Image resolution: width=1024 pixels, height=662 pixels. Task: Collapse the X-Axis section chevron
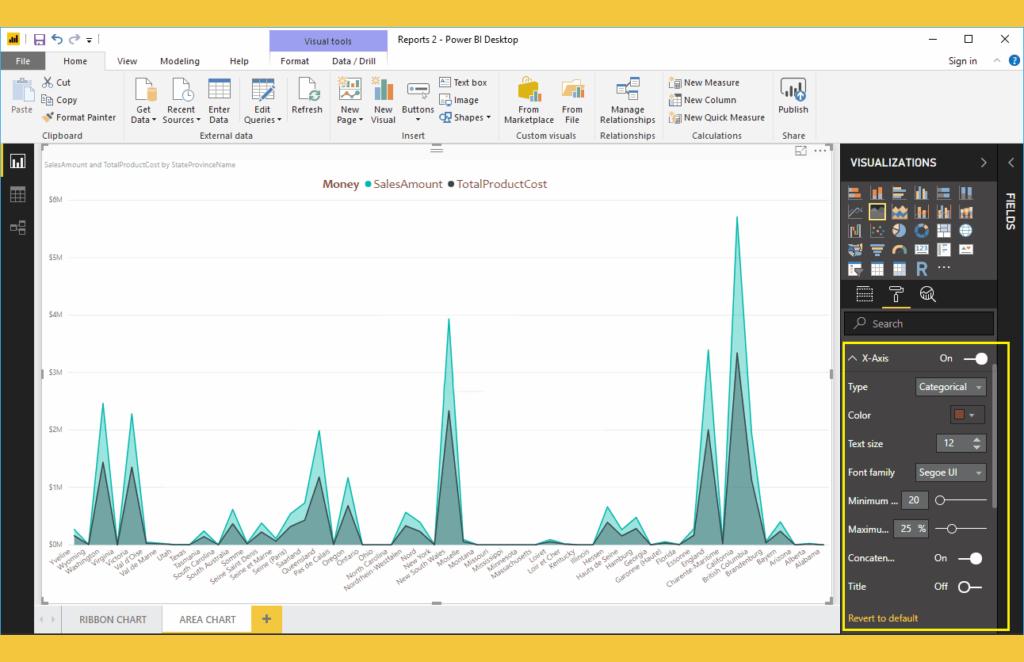click(x=853, y=358)
